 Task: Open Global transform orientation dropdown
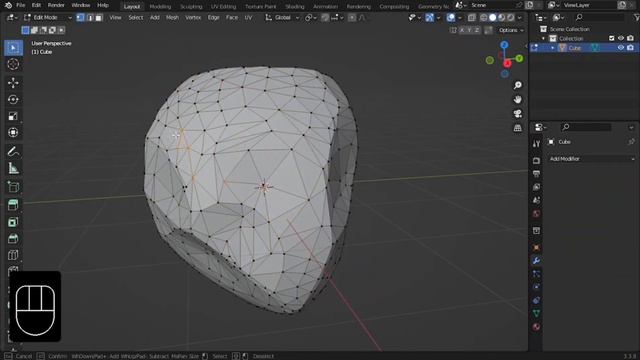point(282,18)
